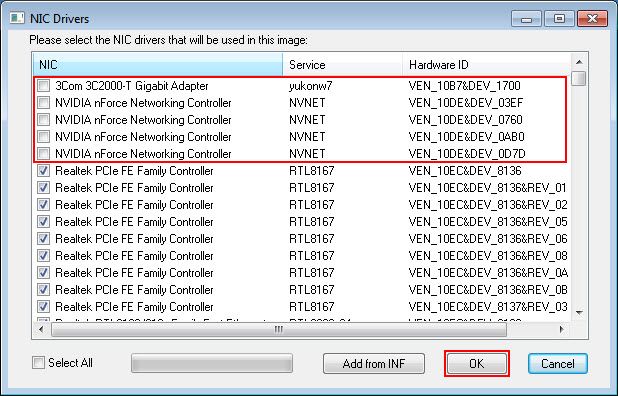
Task: Cancel the NIC Drivers dialog
Action: coord(558,363)
